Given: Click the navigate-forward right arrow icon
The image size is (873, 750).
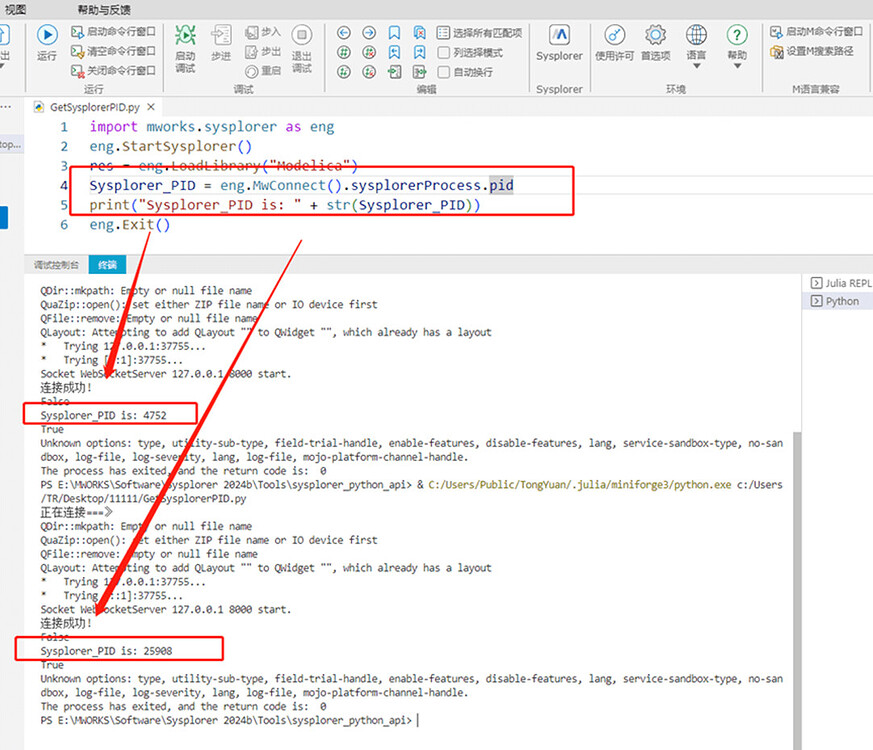Looking at the screenshot, I should [369, 33].
